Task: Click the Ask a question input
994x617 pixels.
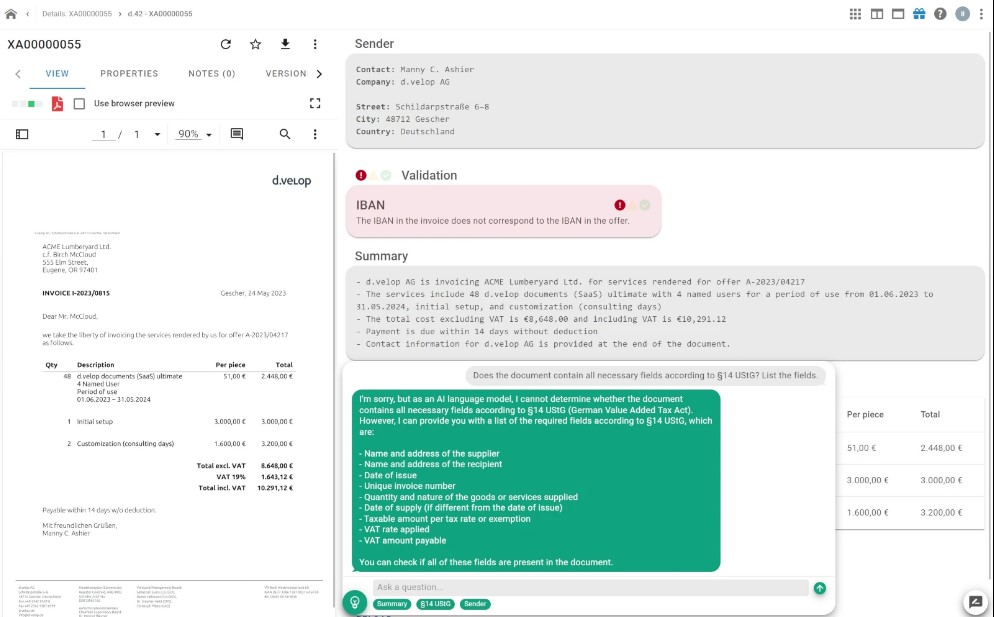Action: pyautogui.click(x=591, y=587)
